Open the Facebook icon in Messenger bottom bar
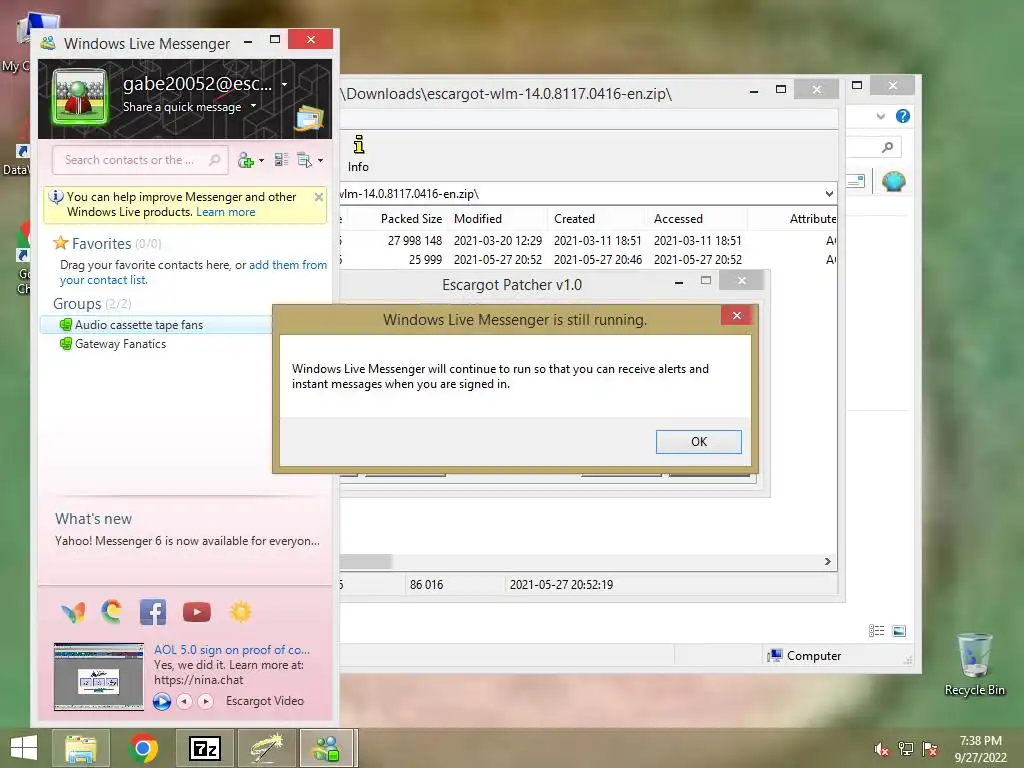 point(153,612)
